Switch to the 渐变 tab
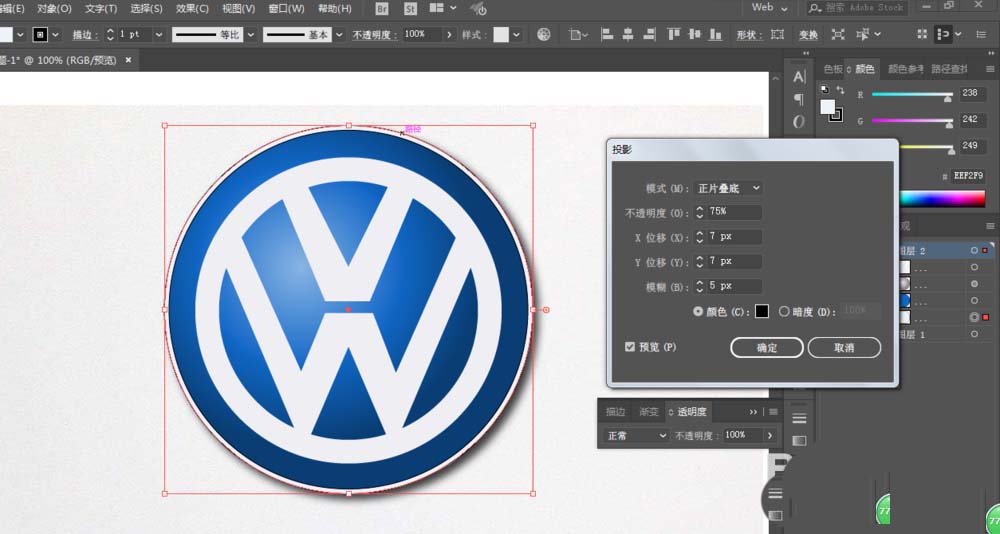The height and width of the screenshot is (534, 1000). pos(649,412)
